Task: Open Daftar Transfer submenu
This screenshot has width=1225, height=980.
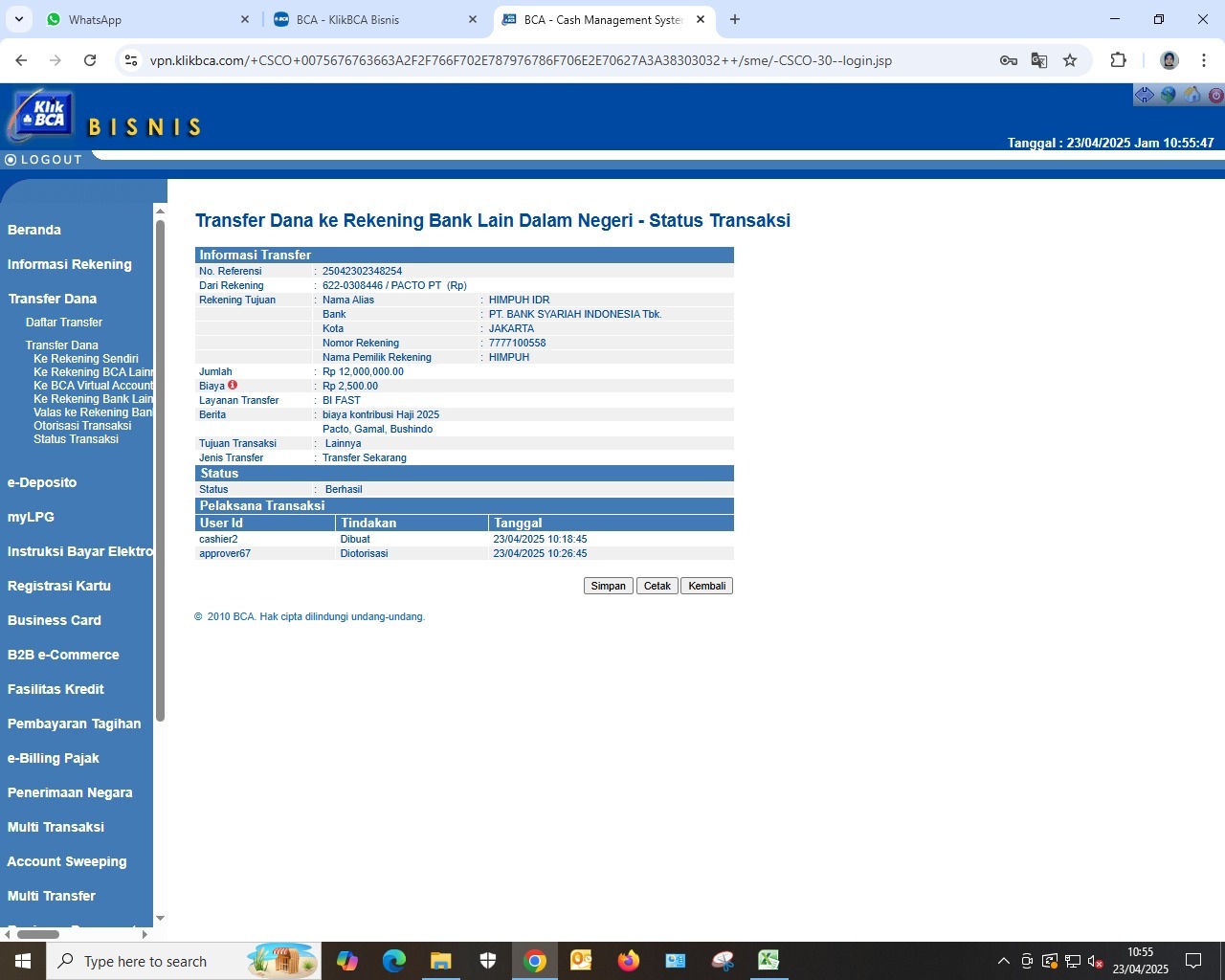Action: (x=64, y=323)
